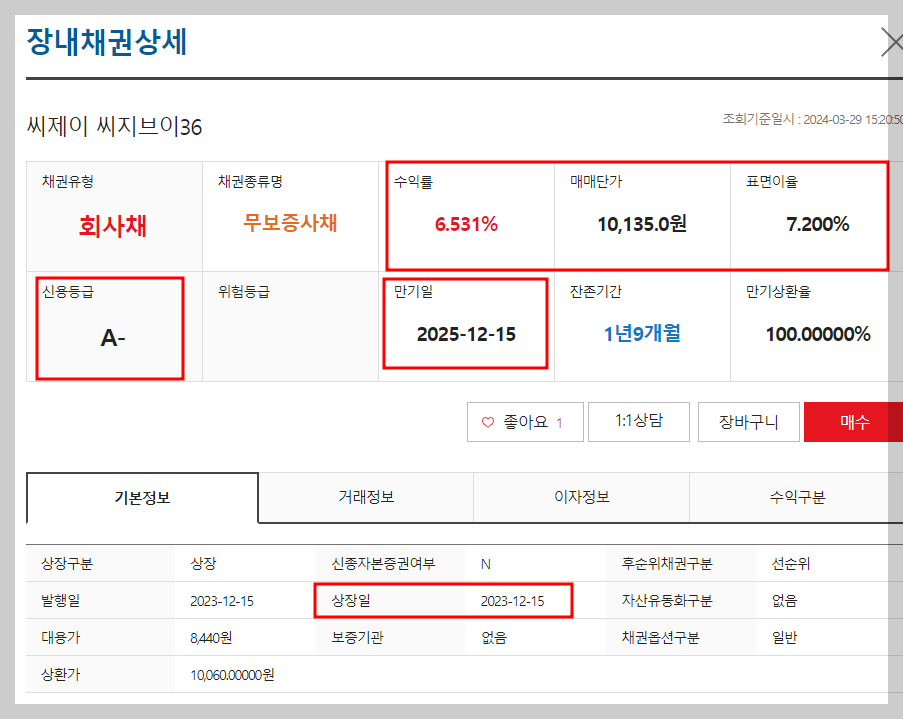Click the A- credit rating value
903x719 pixels.
pyautogui.click(x=113, y=338)
